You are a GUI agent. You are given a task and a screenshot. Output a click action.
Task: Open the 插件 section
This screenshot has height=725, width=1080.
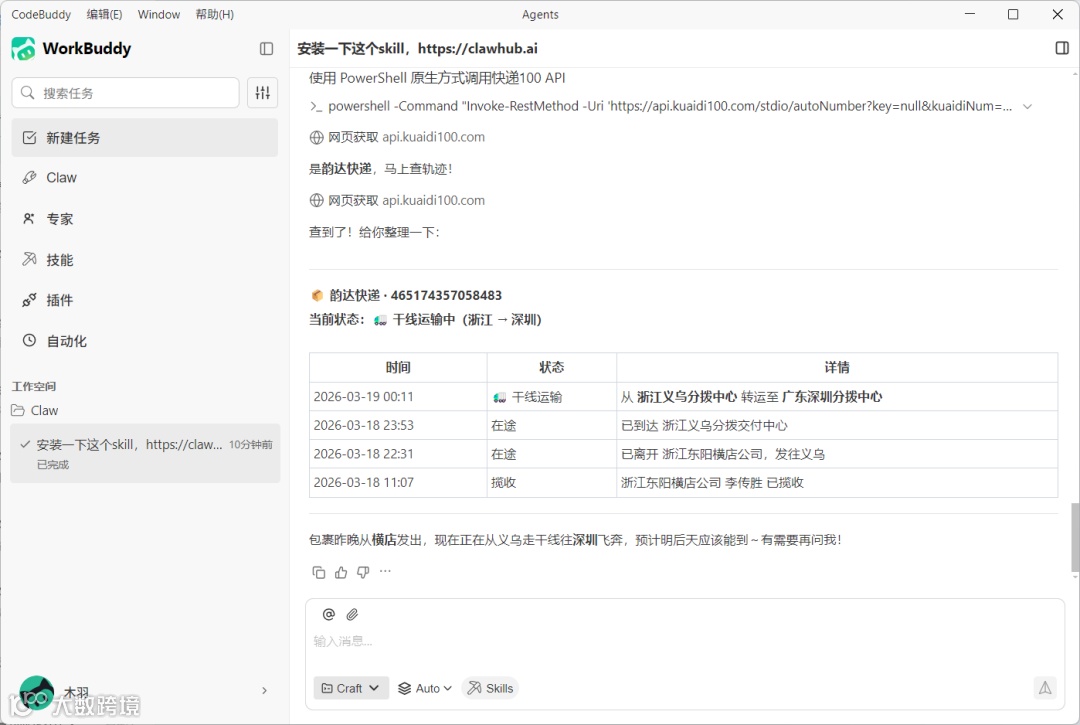pos(145,300)
